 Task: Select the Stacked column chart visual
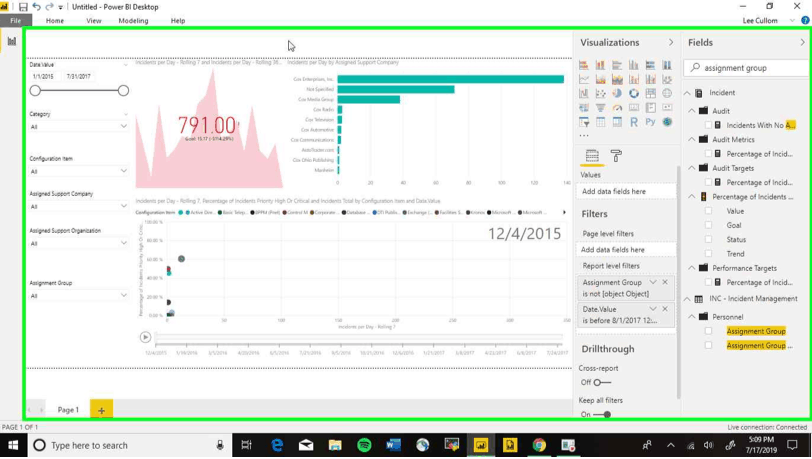pyautogui.click(x=600, y=65)
